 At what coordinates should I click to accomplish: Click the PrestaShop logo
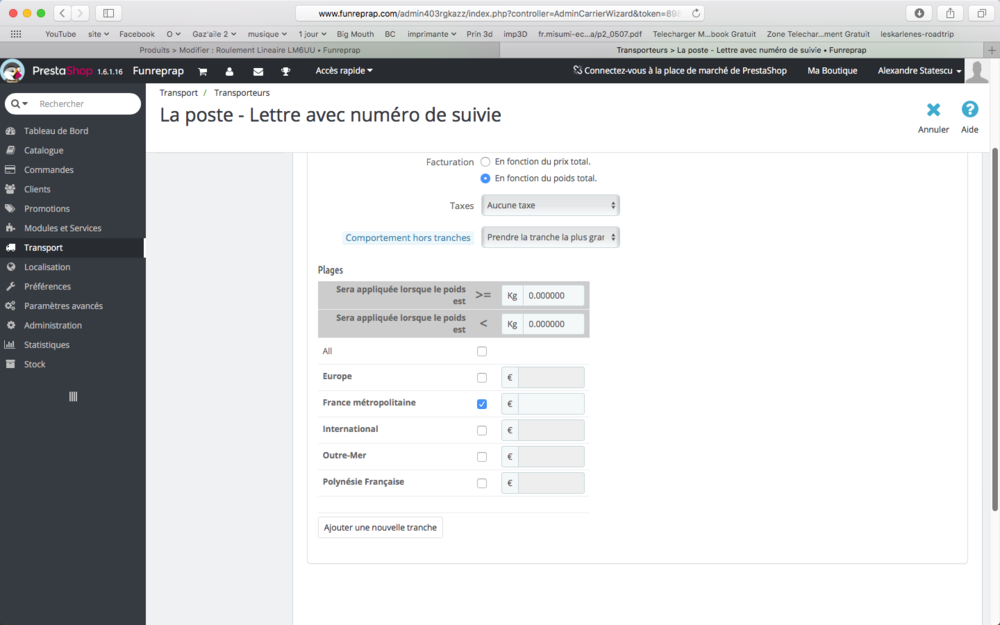coord(62,71)
